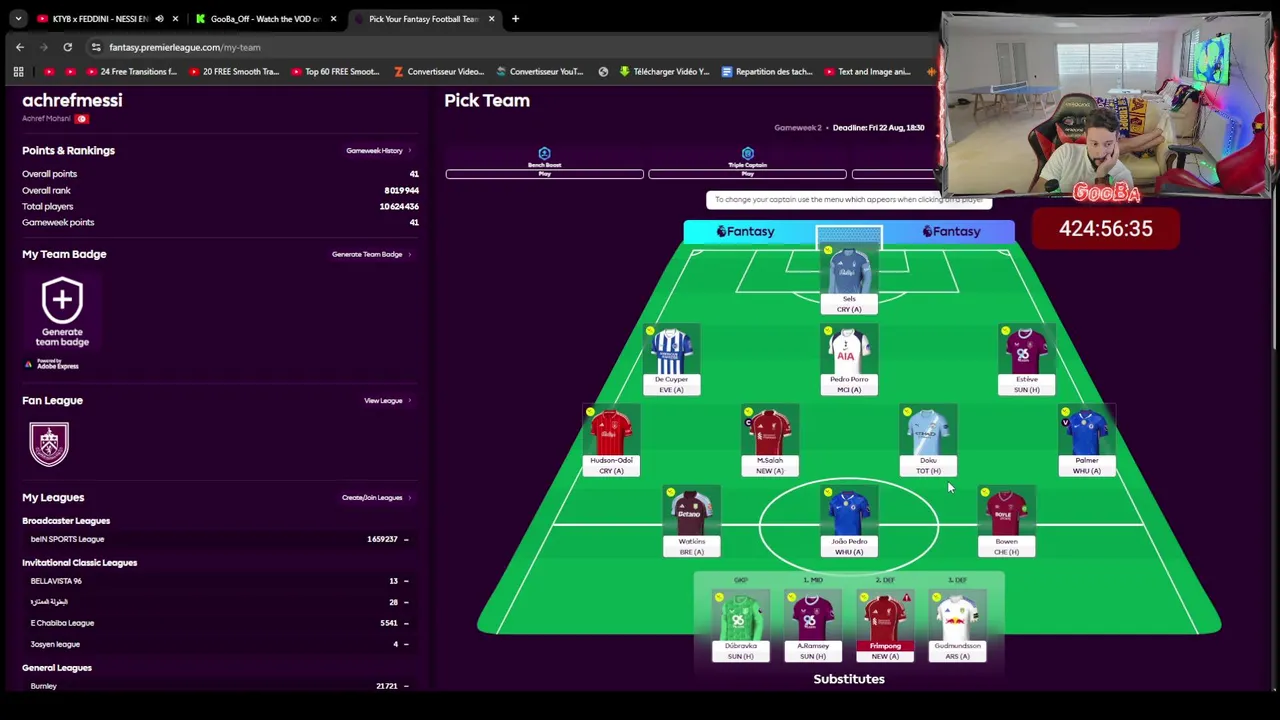Image resolution: width=1280 pixels, height=720 pixels.
Task: Open Generate Team Badge link
Action: 371,254
